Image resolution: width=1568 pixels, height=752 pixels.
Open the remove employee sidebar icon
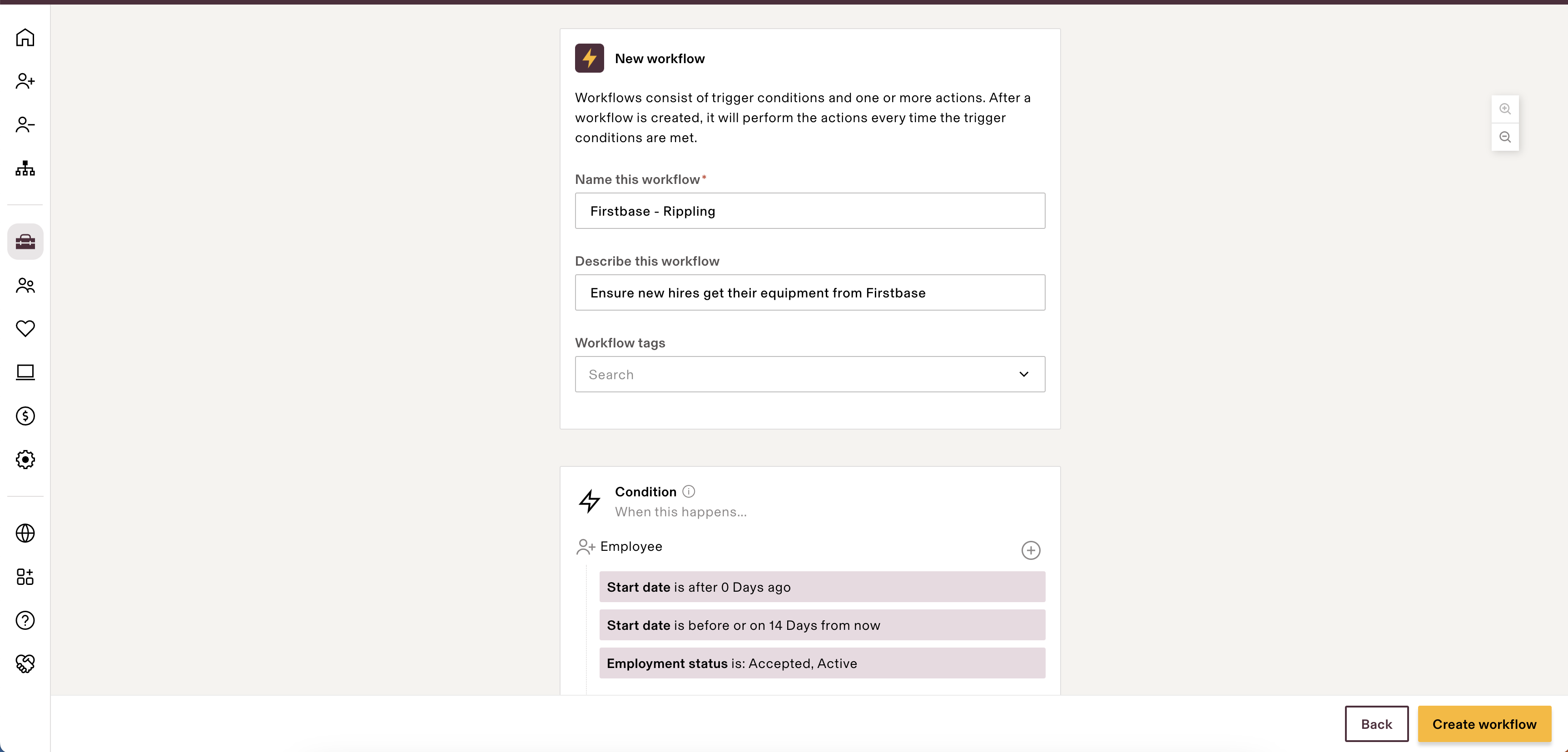(25, 125)
